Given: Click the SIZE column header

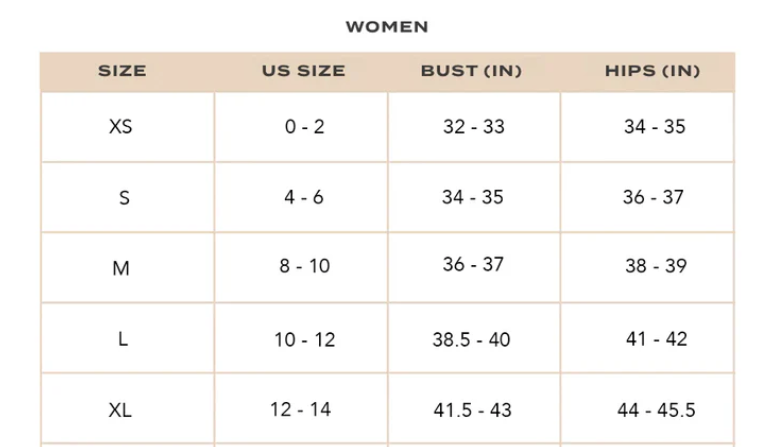Looking at the screenshot, I should coord(122,71).
